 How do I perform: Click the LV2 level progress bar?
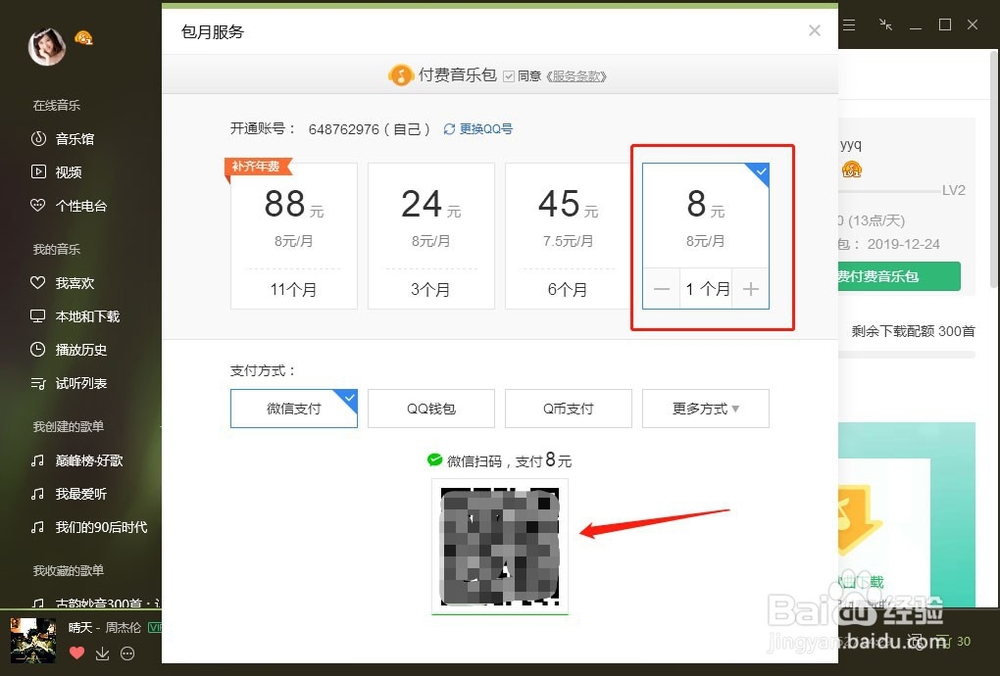[x=890, y=191]
